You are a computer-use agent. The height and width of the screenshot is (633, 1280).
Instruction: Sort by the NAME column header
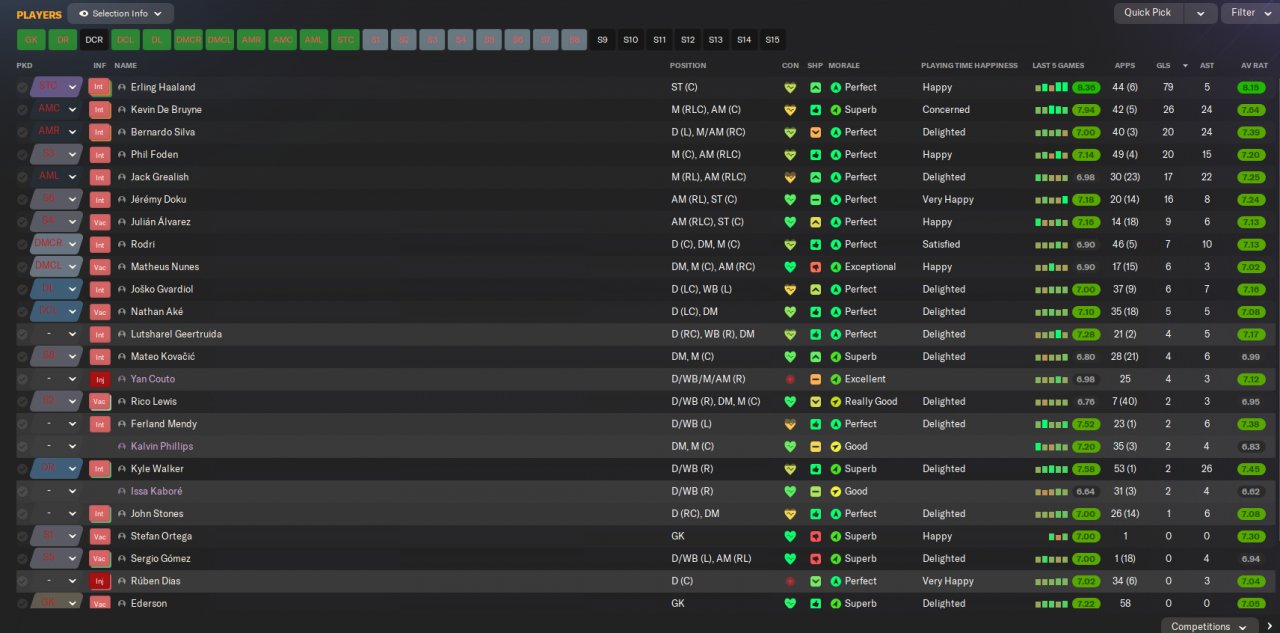[x=125, y=66]
